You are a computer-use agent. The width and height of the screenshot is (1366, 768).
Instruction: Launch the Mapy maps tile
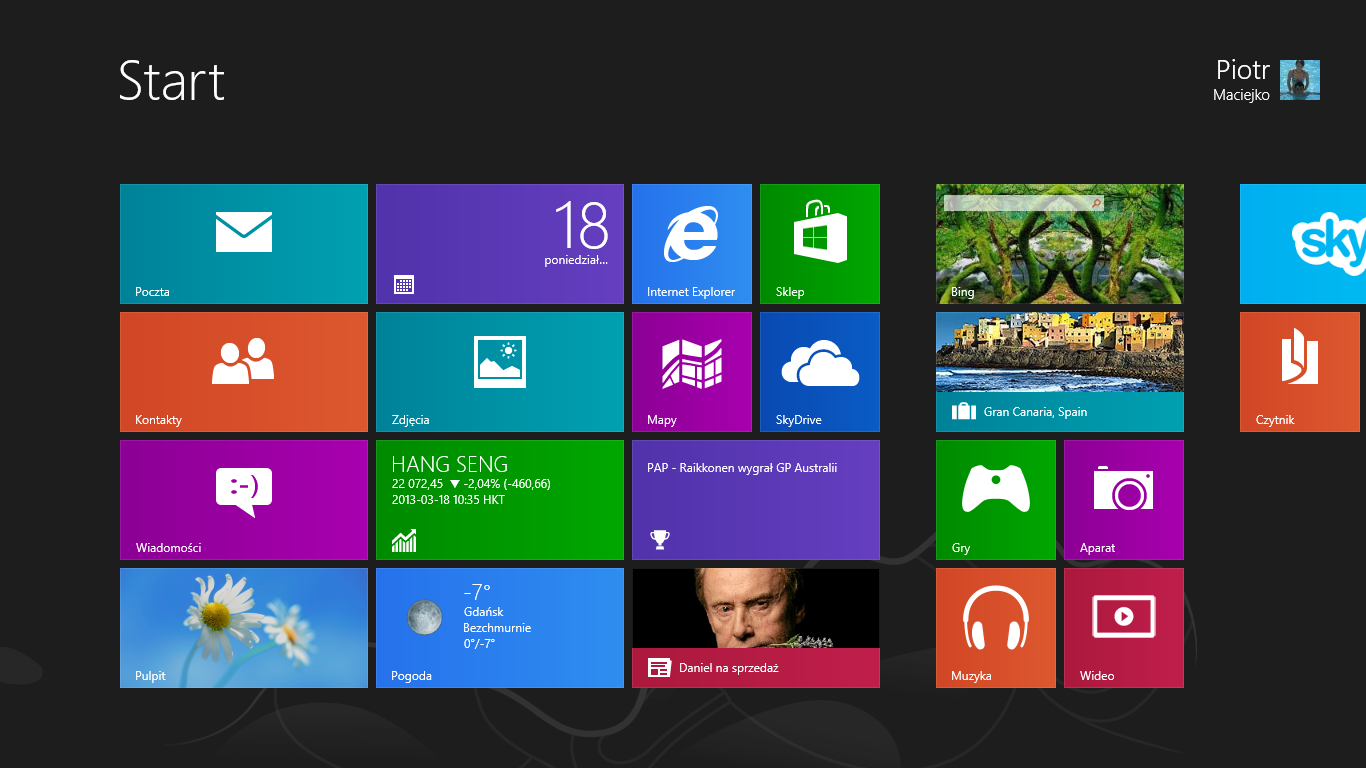tap(691, 372)
